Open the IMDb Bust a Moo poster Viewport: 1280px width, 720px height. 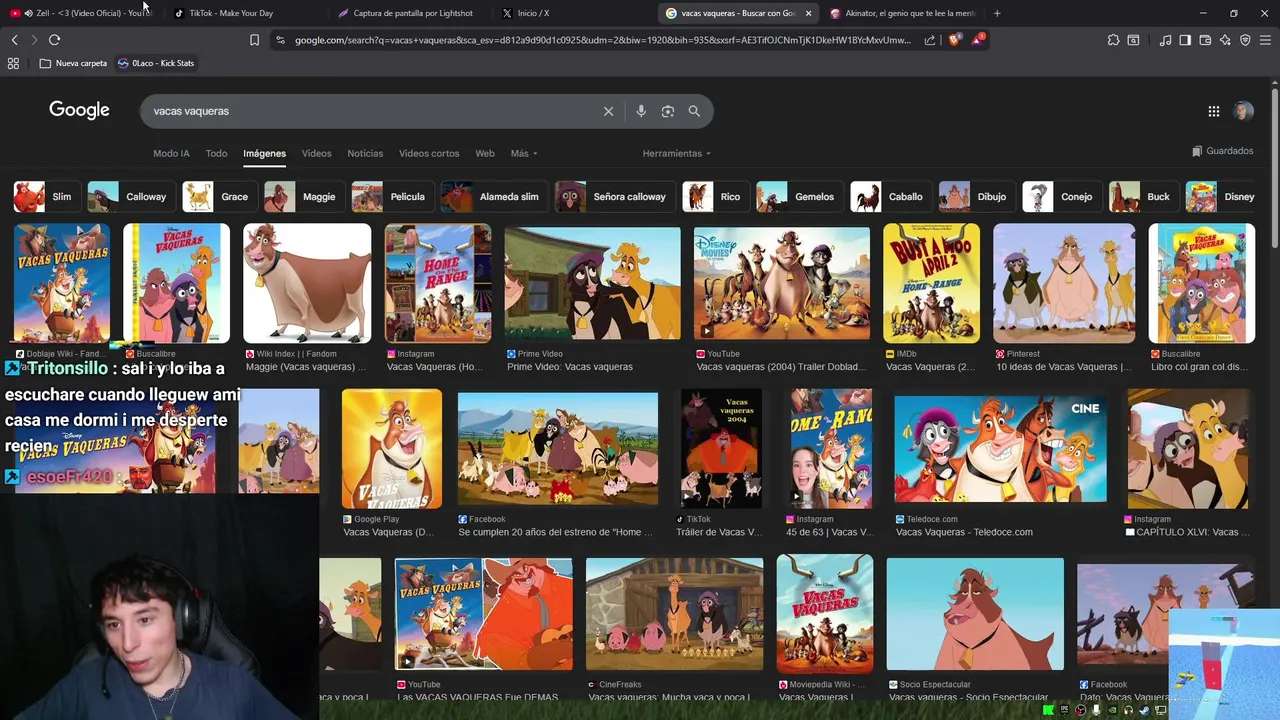(x=931, y=284)
